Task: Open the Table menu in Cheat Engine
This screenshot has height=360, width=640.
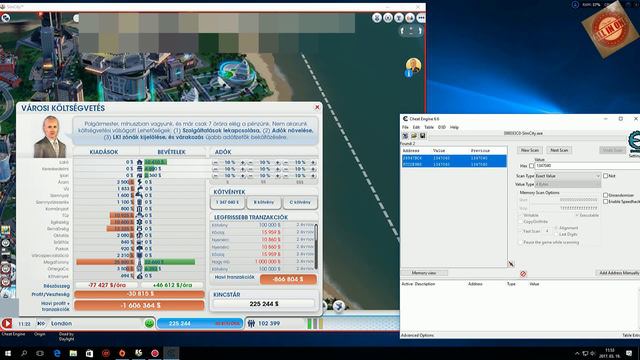Action: coord(429,127)
